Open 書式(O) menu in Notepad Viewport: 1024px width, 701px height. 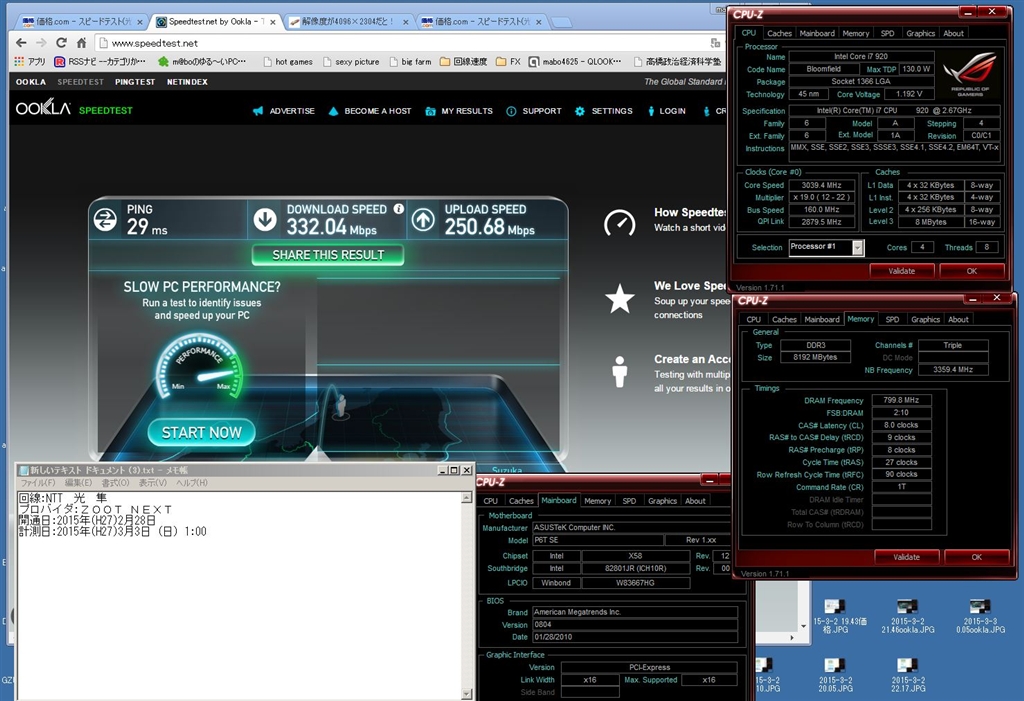[115, 483]
